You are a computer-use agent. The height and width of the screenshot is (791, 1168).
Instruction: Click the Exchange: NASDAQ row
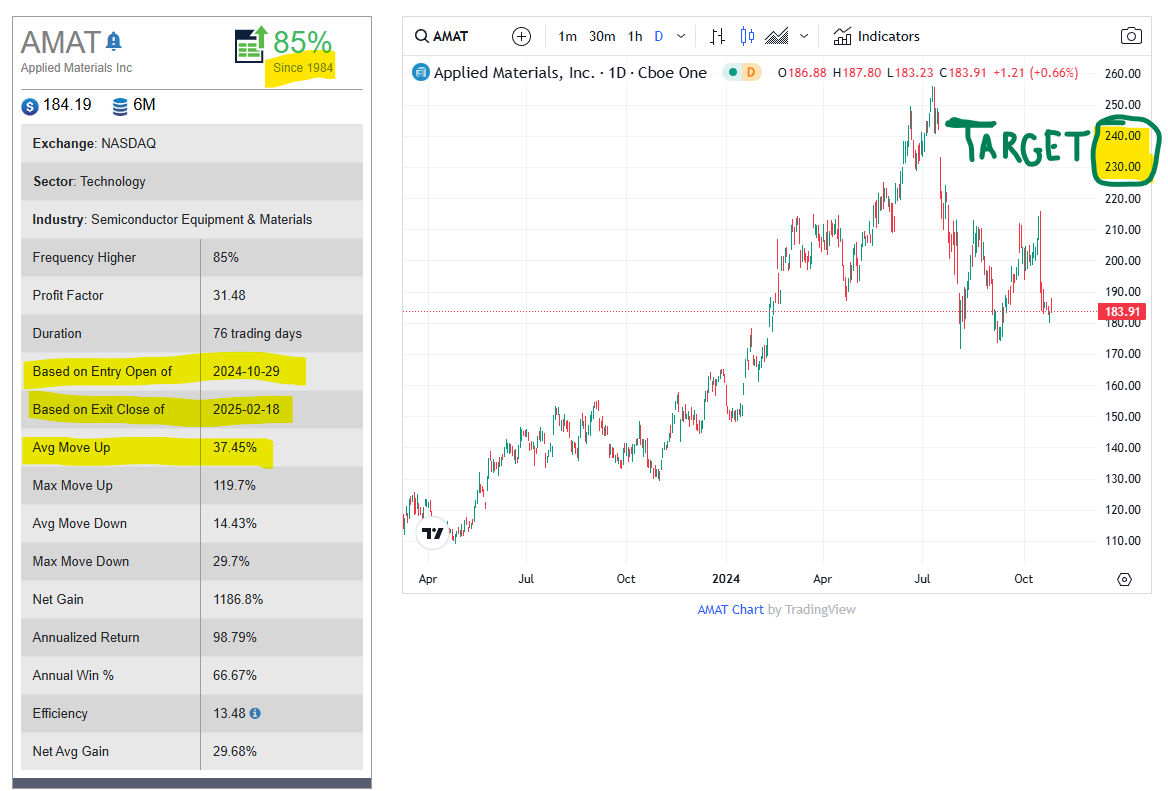[x=192, y=144]
